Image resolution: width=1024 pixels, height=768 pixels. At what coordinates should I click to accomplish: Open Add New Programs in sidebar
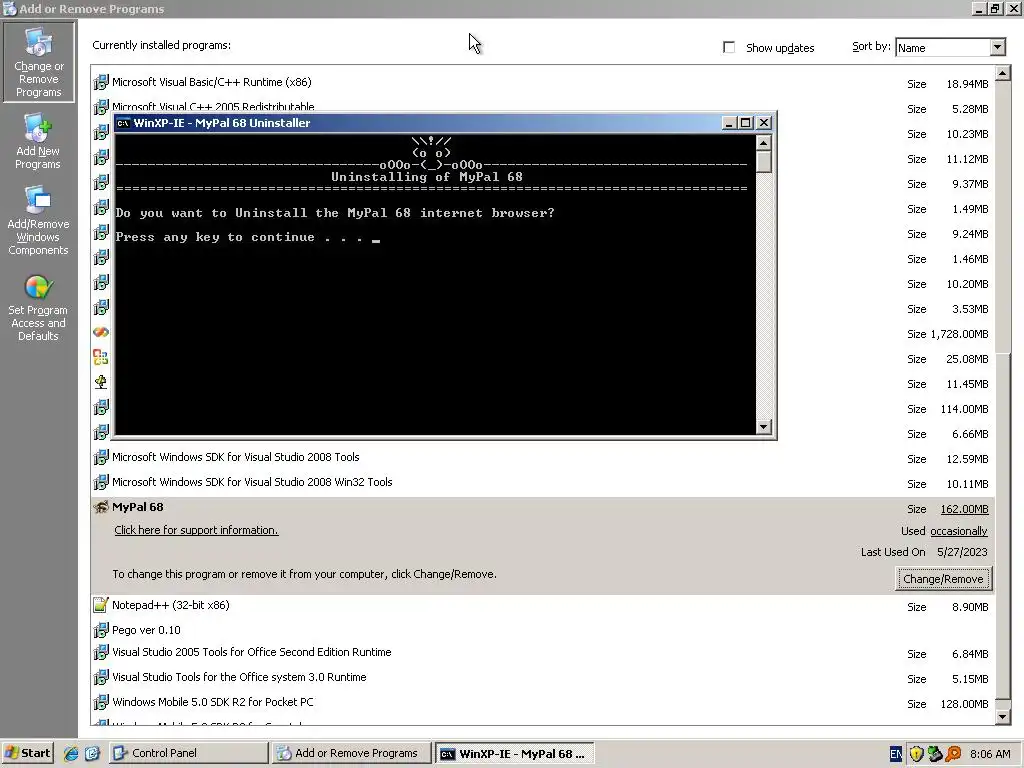[x=38, y=142]
